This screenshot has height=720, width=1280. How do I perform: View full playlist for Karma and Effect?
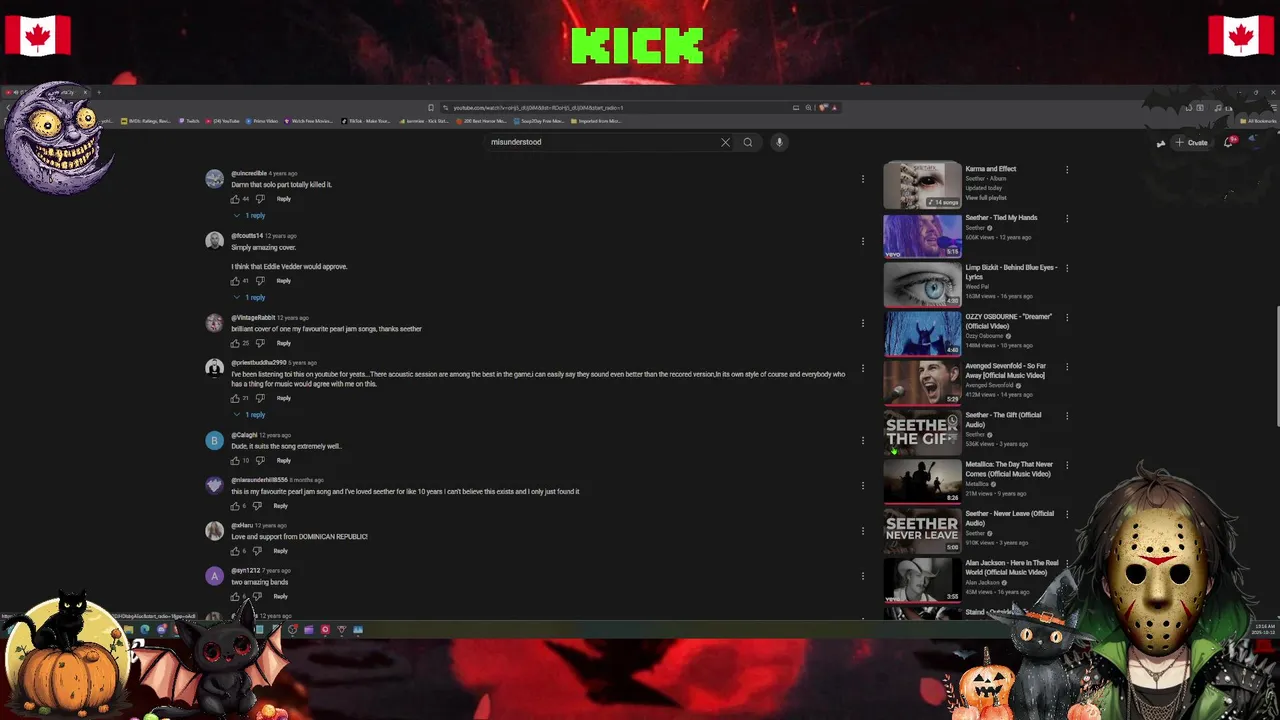coord(986,198)
